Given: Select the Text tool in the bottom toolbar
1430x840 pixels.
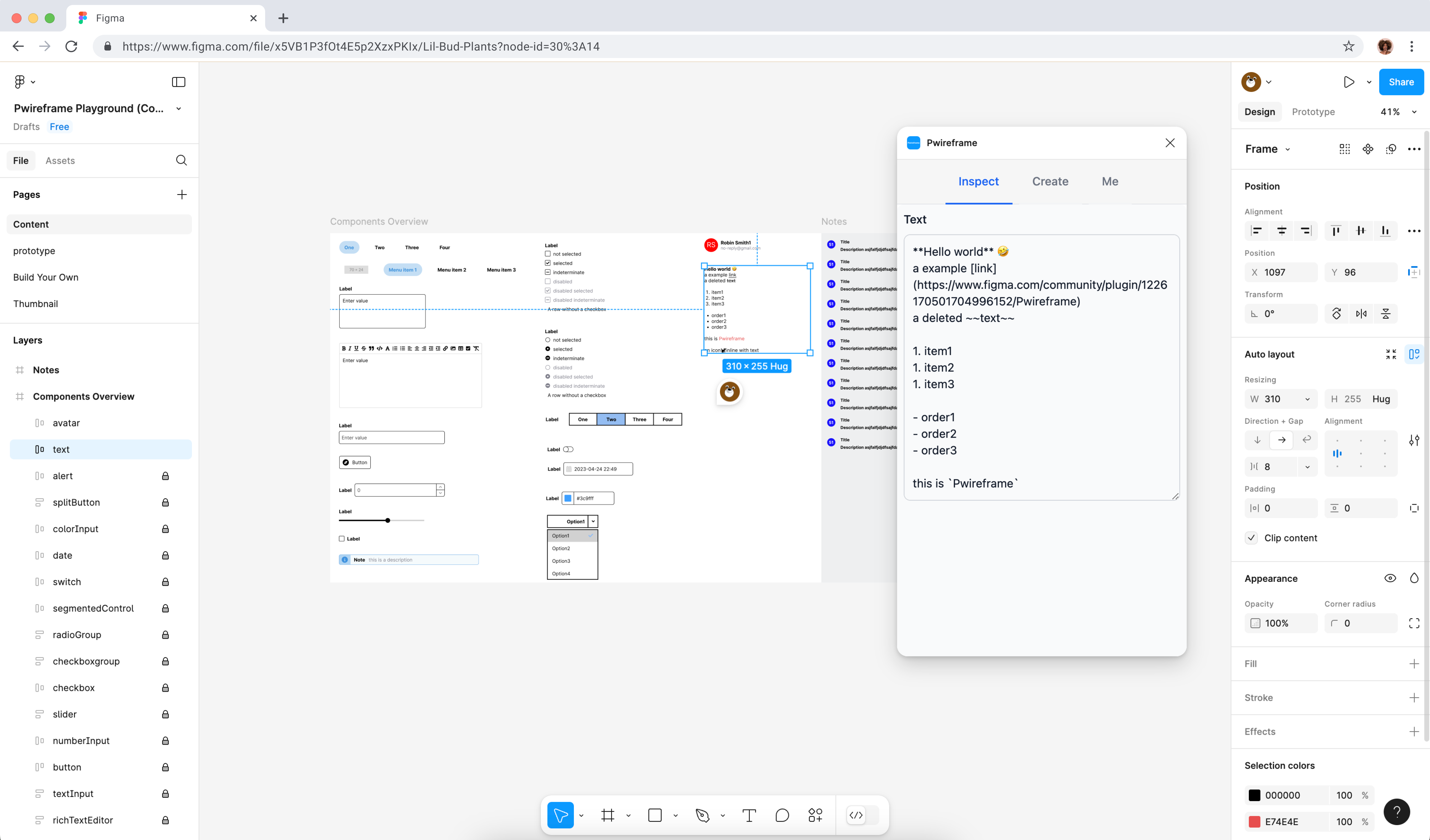Looking at the screenshot, I should click(749, 815).
